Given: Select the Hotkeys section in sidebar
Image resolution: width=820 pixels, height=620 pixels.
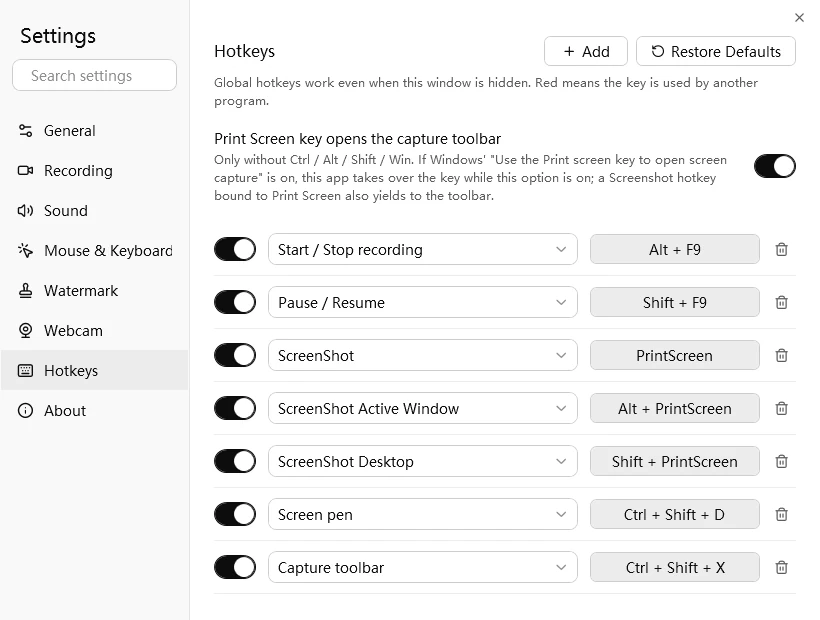Looking at the screenshot, I should (94, 370).
